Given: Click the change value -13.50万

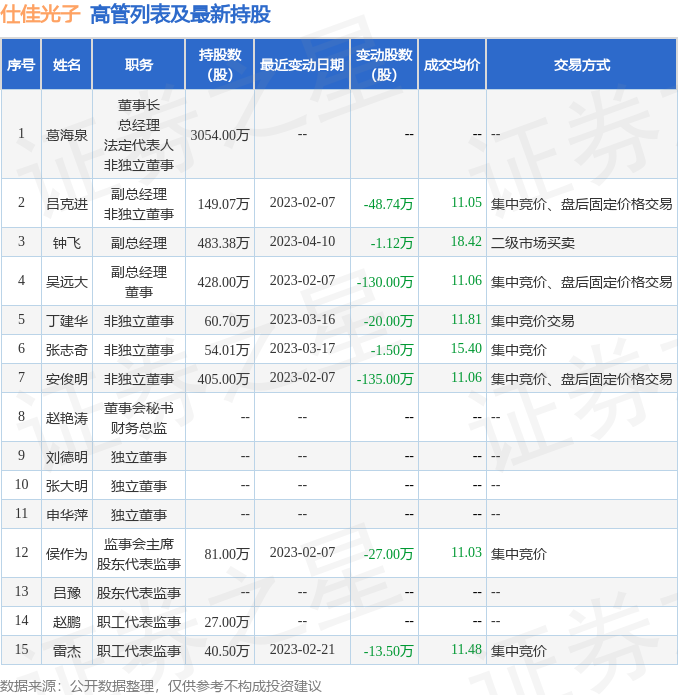Looking at the screenshot, I should click(x=388, y=651).
